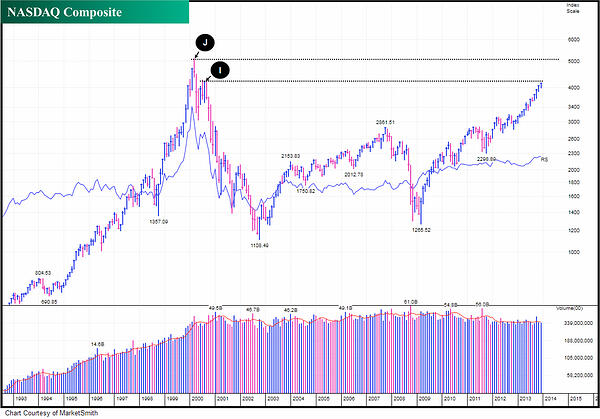Click the 2153.83 price label
Screen dimensions: 600x419
click(x=290, y=156)
